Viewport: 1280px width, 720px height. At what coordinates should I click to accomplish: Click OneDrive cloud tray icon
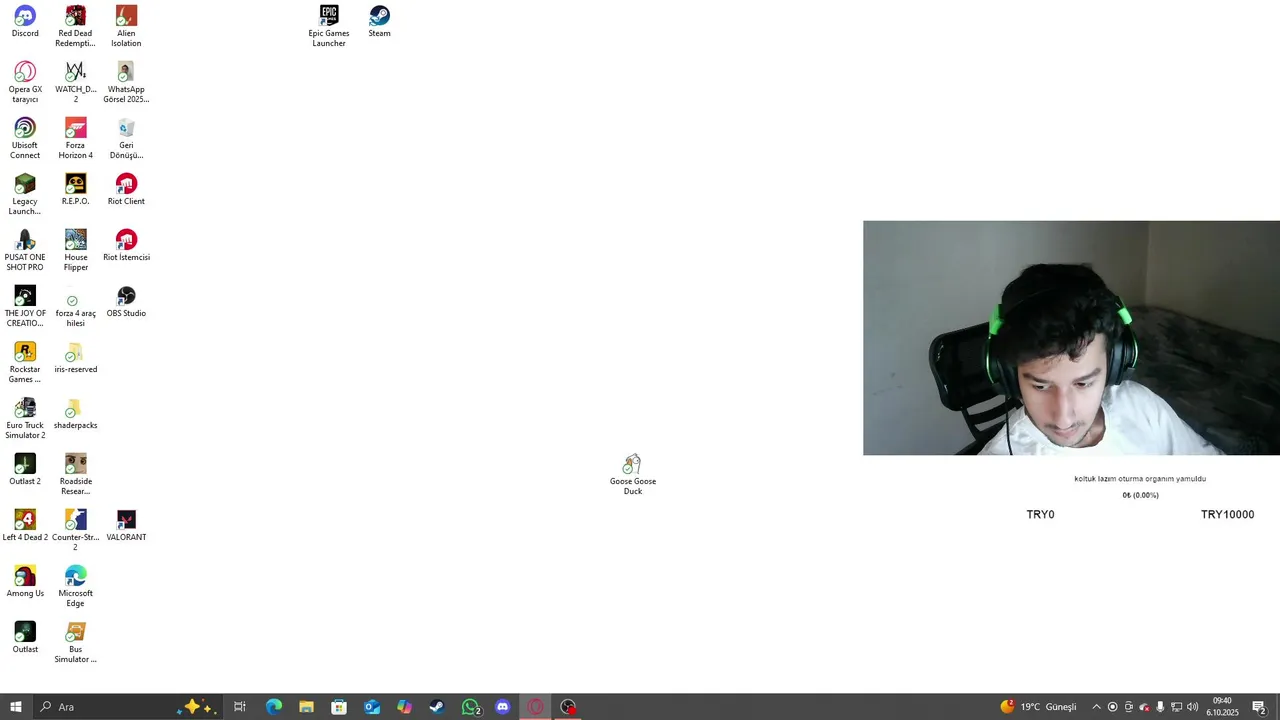coord(1145,707)
